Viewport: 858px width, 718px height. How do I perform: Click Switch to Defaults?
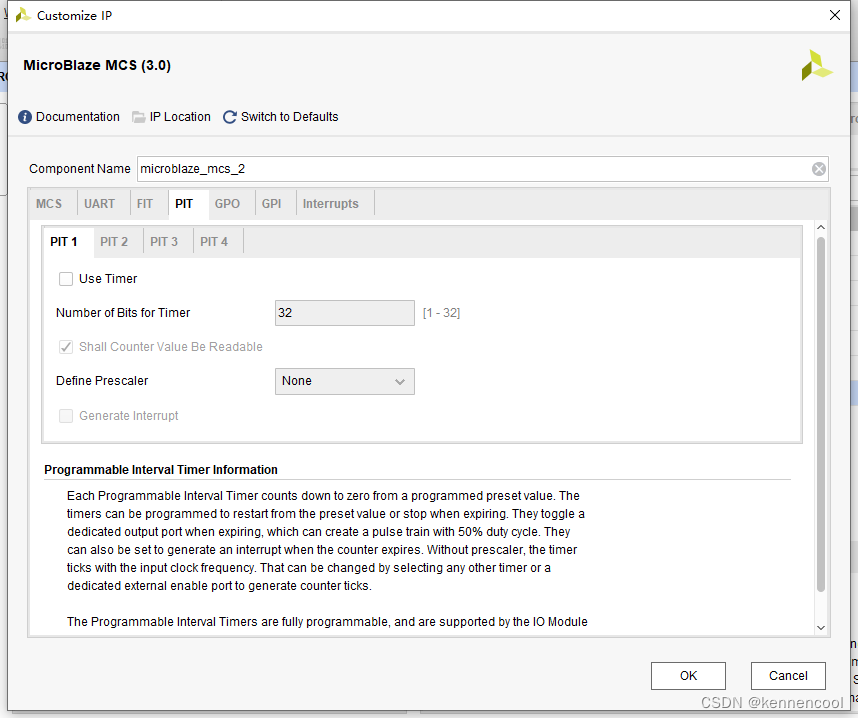coord(289,117)
